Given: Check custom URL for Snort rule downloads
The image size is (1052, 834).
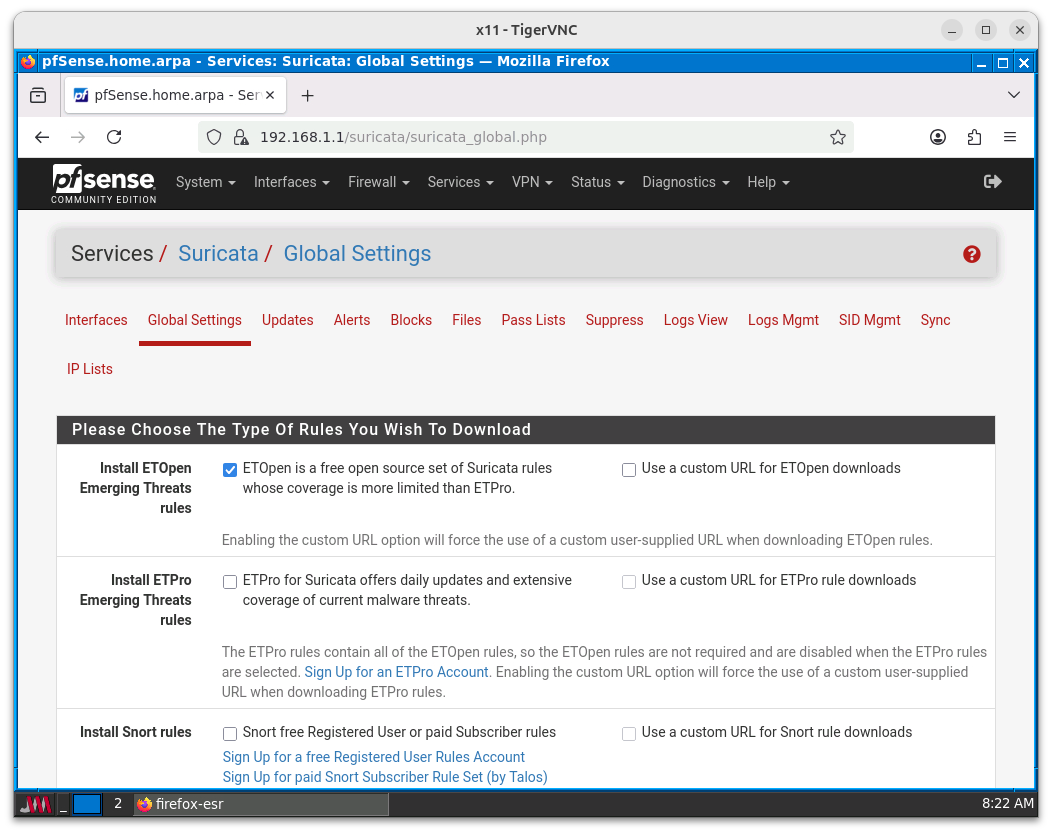Looking at the screenshot, I should point(629,734).
